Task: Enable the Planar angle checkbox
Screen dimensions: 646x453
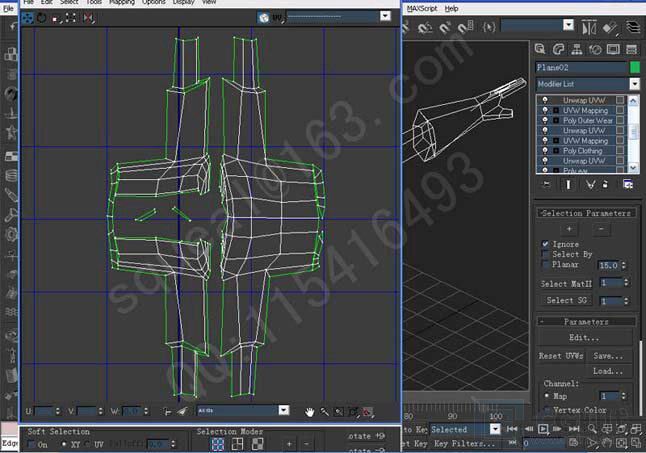Action: coord(545,264)
